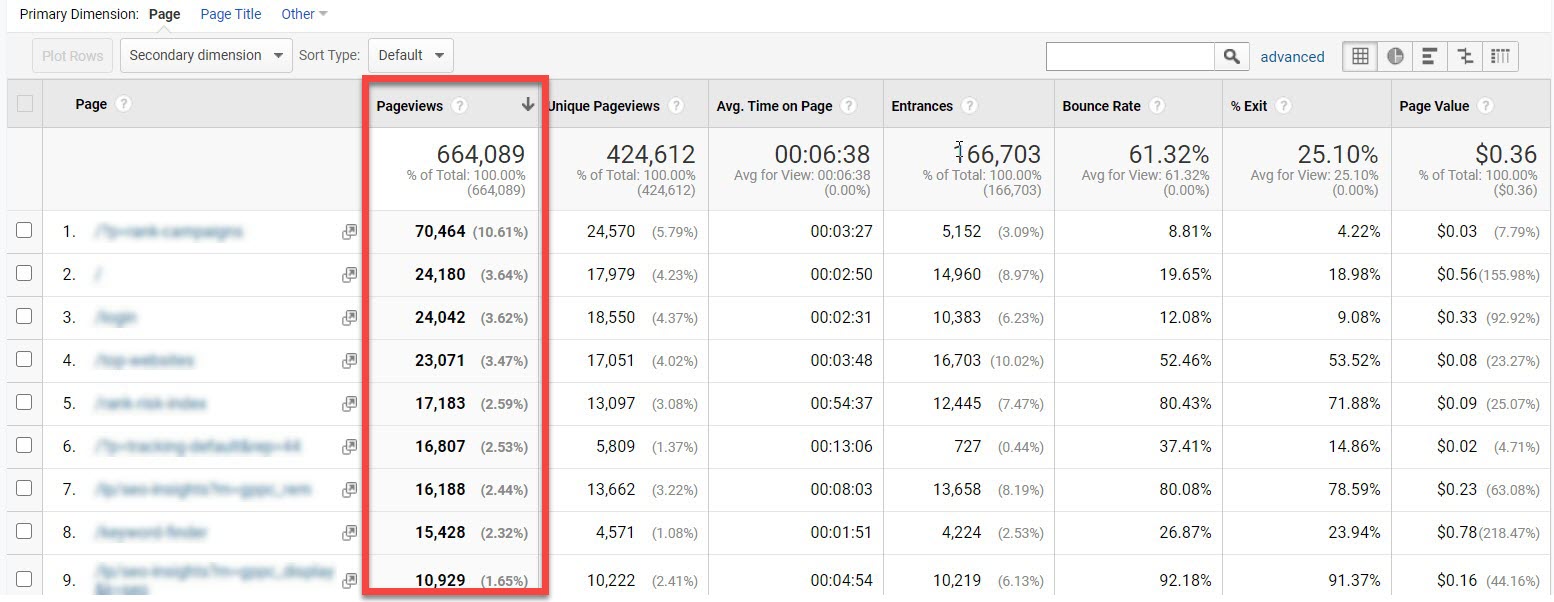Click the help icon beside Bounce Rate
Viewport: 1554px width, 602px height.
pos(1157,106)
